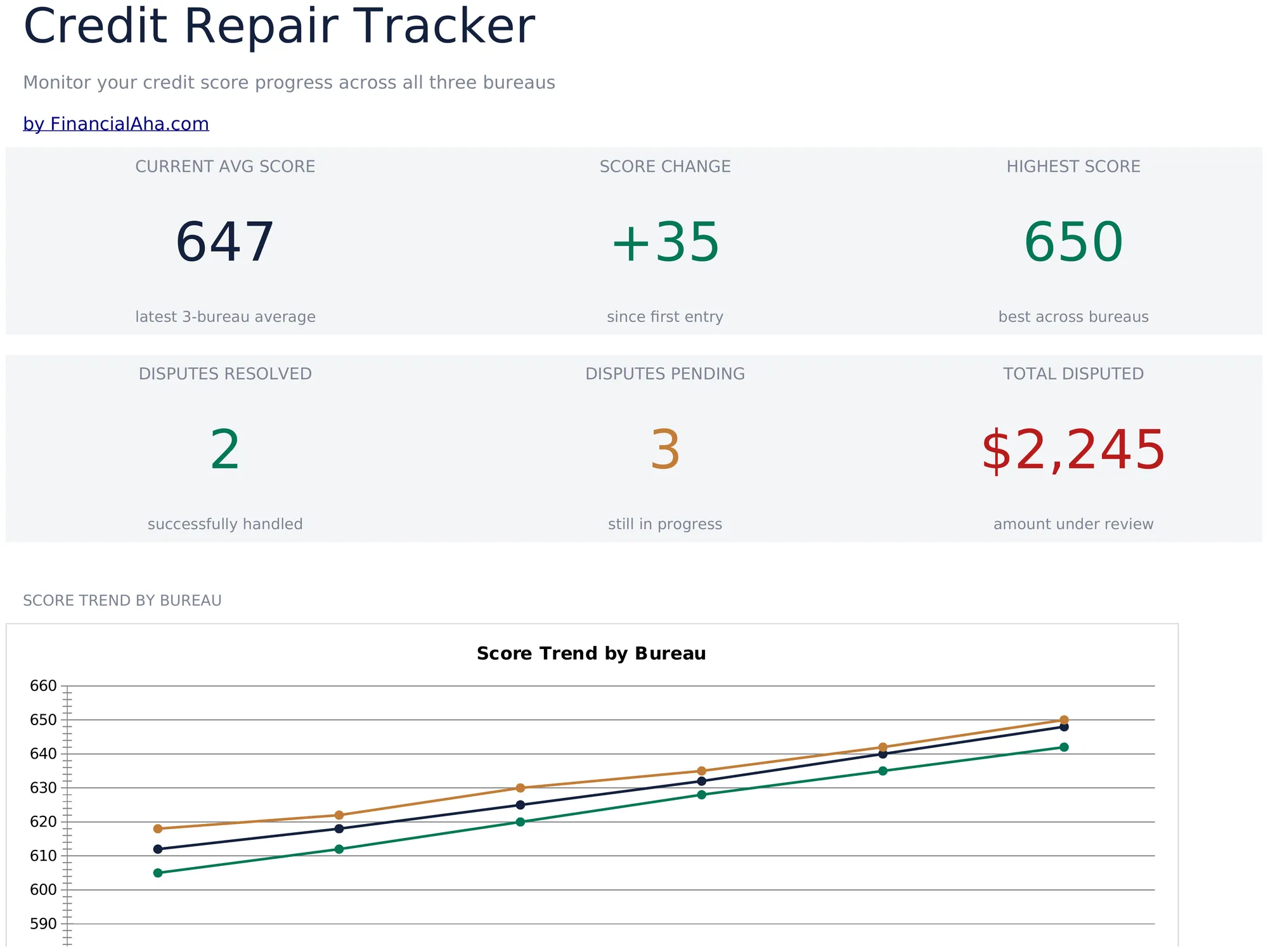Image resolution: width=1268 pixels, height=952 pixels.
Task: Click the 650 axis label on chart
Action: point(43,720)
